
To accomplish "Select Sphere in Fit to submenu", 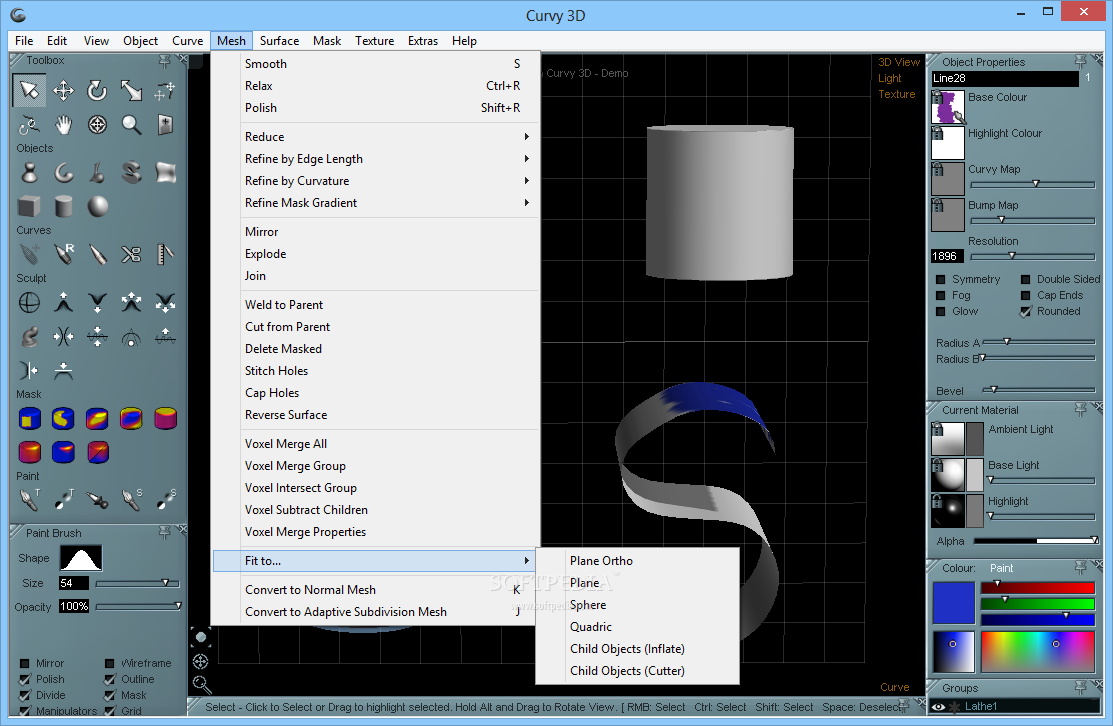I will click(637, 605).
